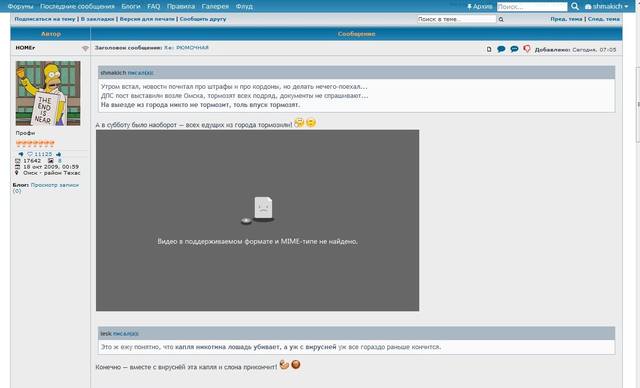Focus the site-wide Поиск field

[532, 7]
